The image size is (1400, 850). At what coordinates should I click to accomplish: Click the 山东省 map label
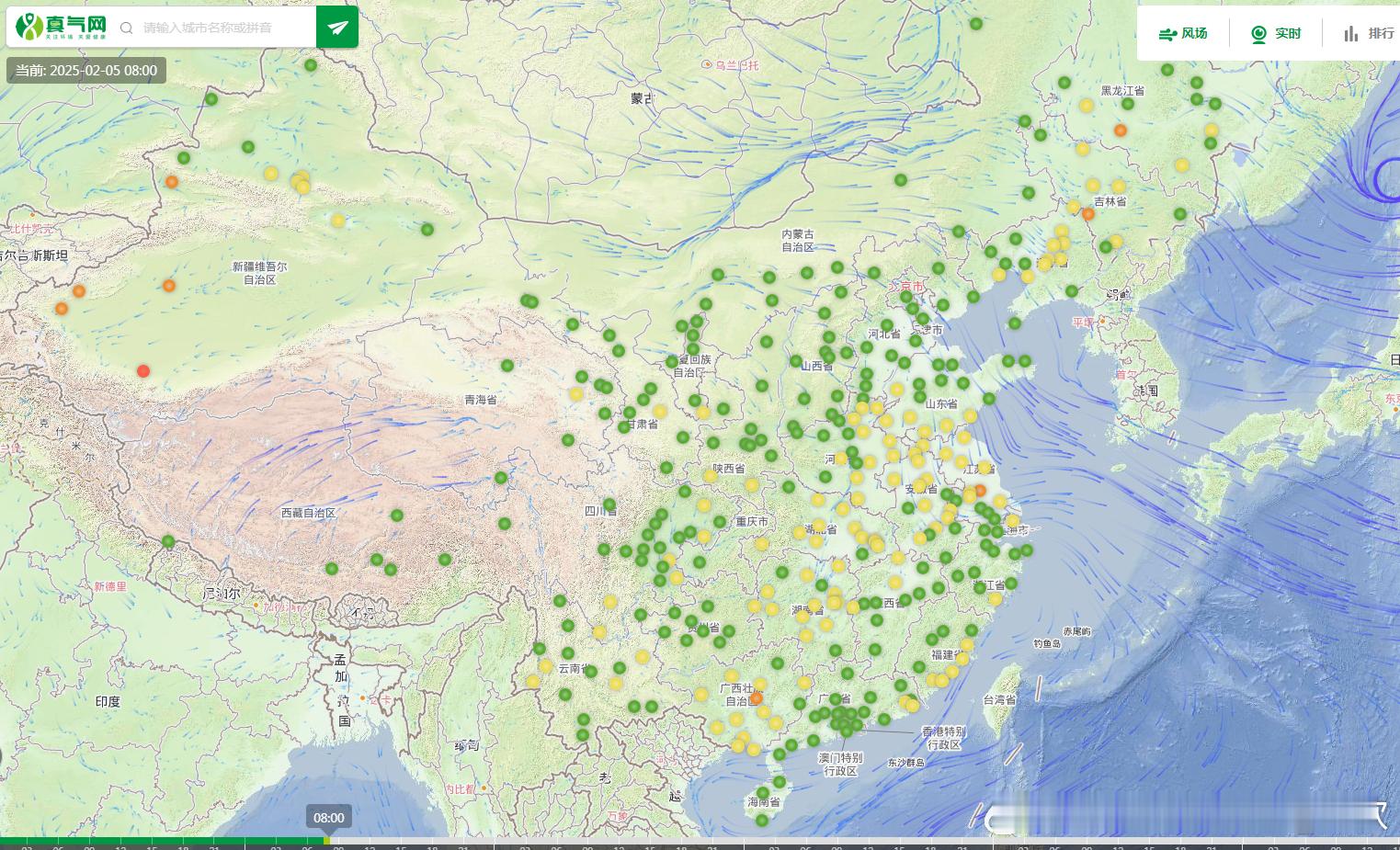point(941,403)
